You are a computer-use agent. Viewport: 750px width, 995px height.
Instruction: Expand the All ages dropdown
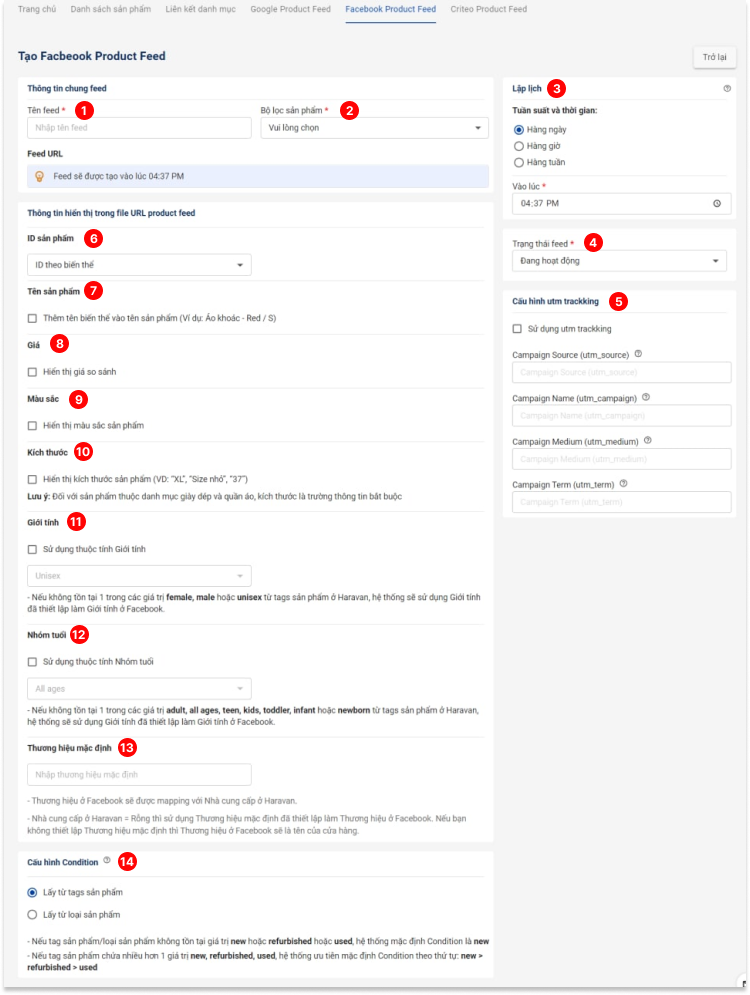[139, 689]
